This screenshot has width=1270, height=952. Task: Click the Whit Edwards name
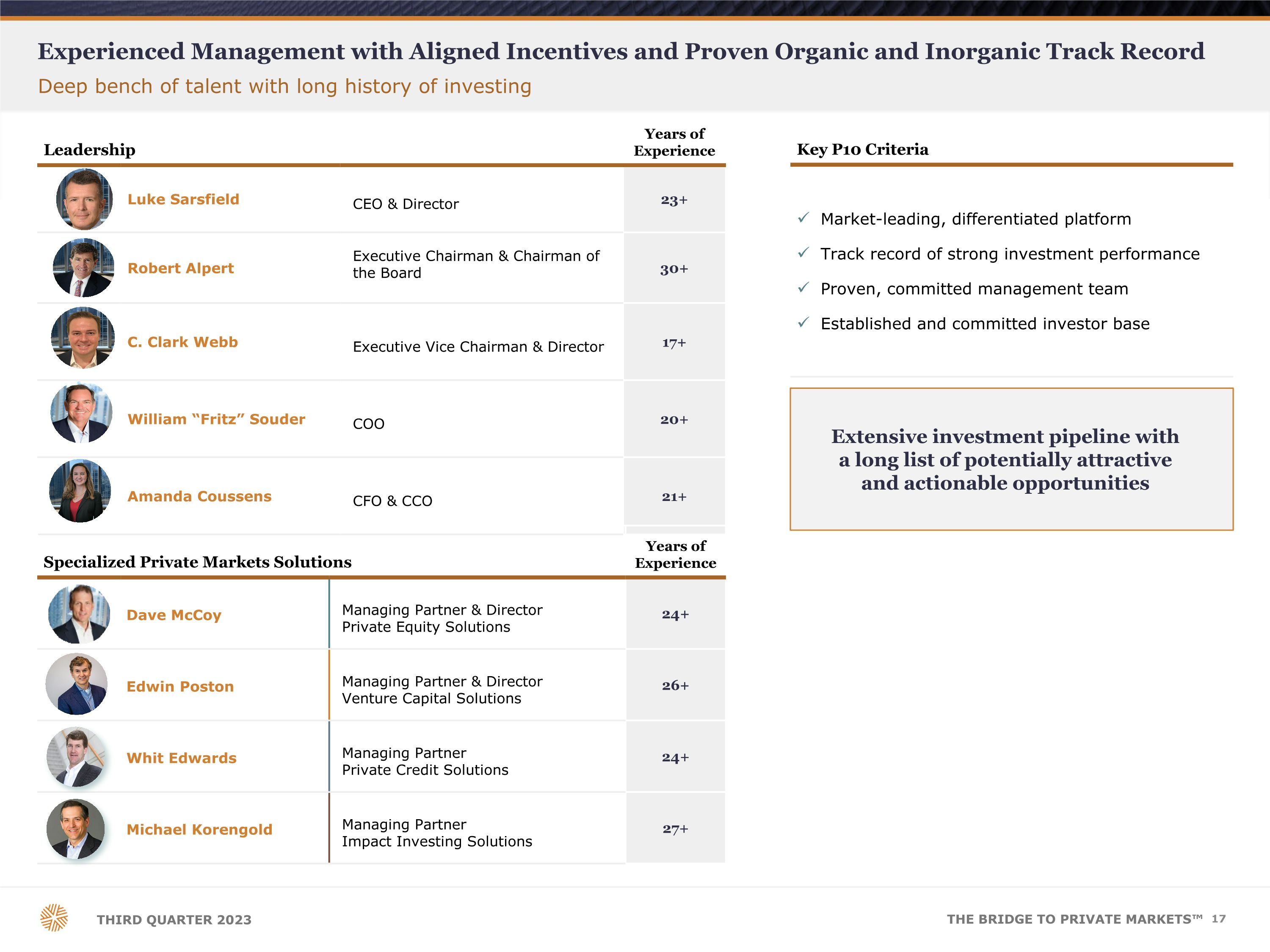[x=182, y=758]
